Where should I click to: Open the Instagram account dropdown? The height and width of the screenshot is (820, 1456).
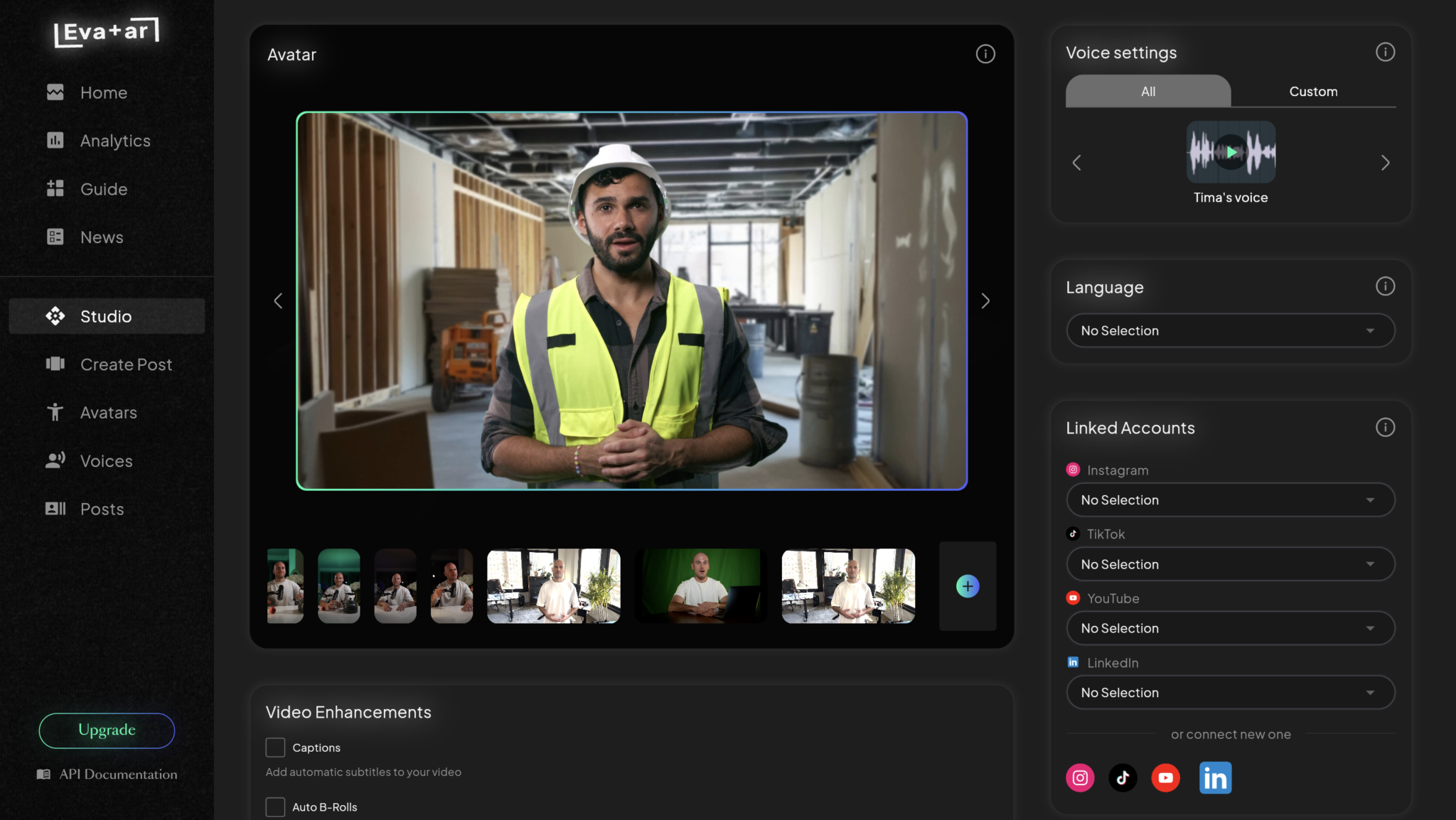1230,500
